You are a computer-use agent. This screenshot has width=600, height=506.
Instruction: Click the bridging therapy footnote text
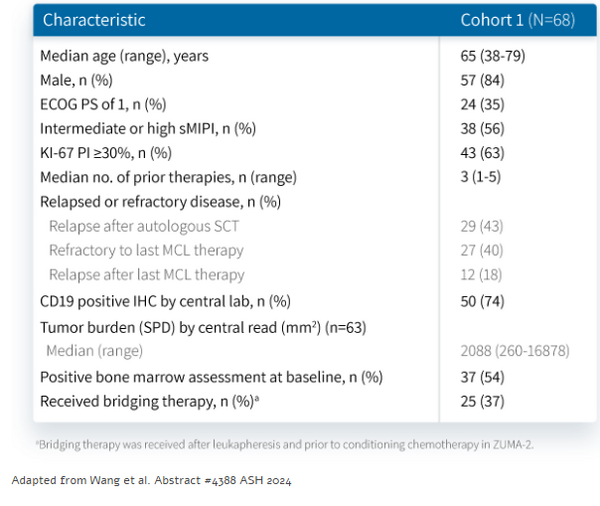pyautogui.click(x=284, y=444)
